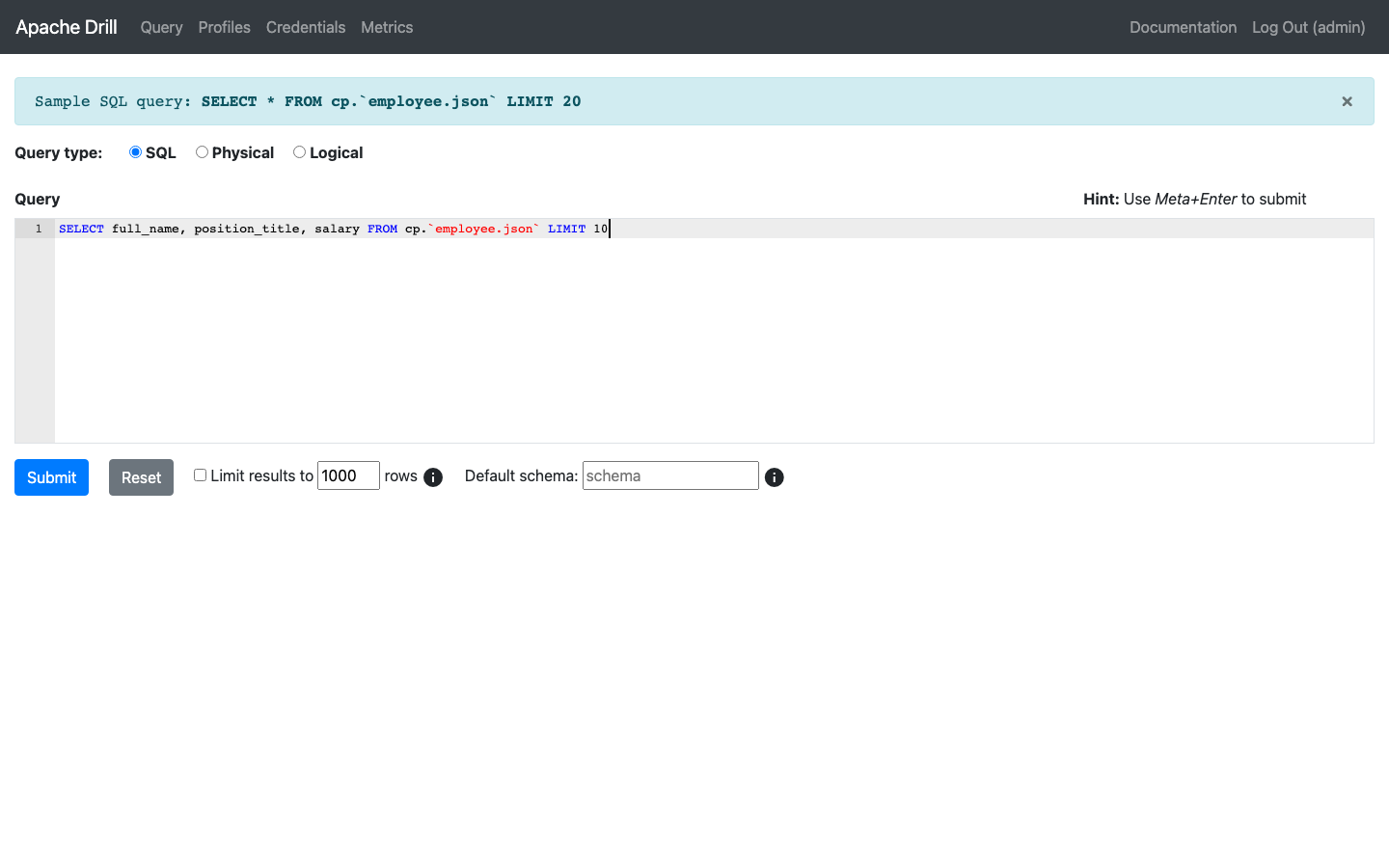Submit the query
1389x868 pixels.
[x=51, y=477]
